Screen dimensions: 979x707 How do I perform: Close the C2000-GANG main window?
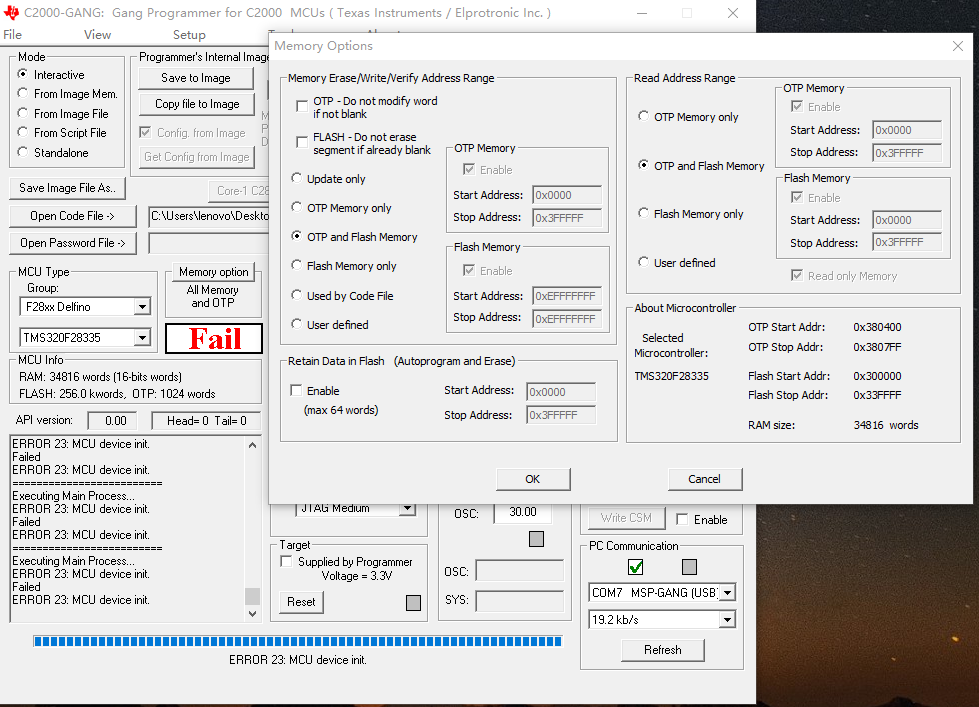point(733,13)
